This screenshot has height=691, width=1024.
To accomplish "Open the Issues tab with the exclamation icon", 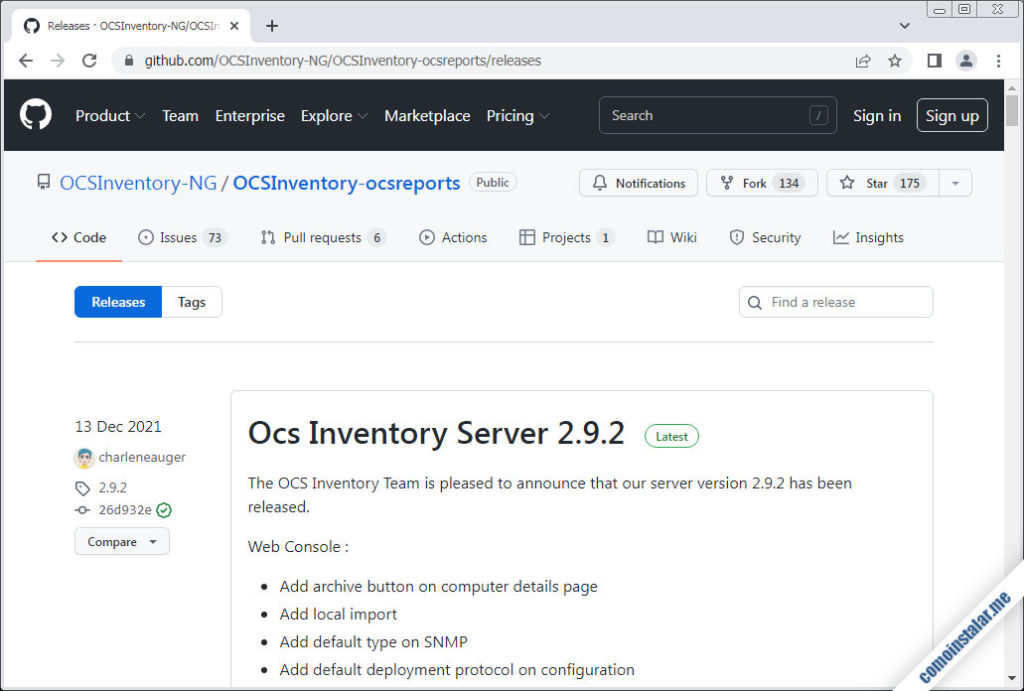I will point(147,237).
